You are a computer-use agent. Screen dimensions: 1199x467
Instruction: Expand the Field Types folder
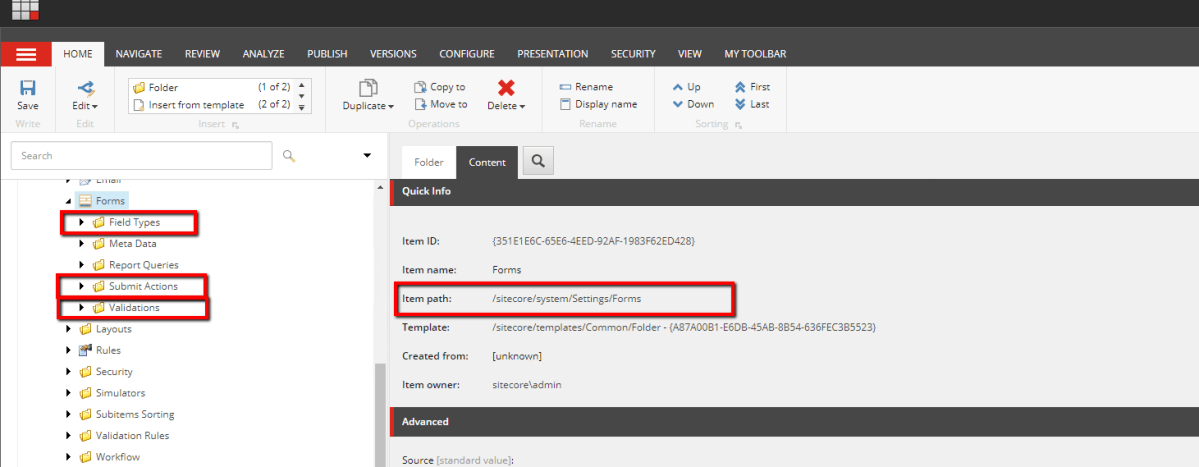point(82,222)
